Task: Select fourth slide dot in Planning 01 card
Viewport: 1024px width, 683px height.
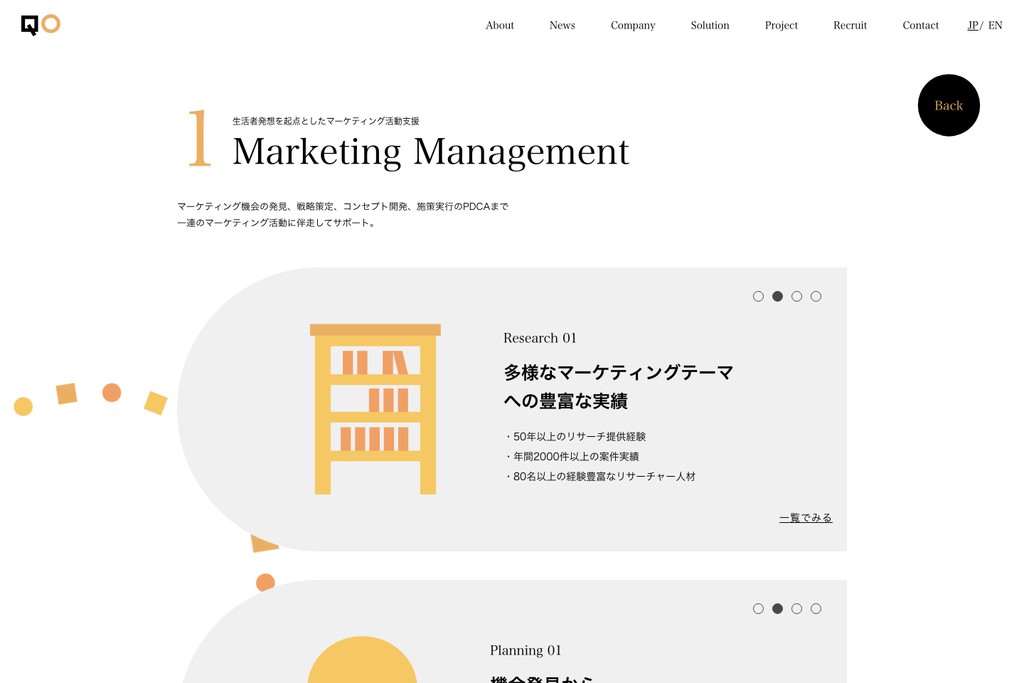Action: (x=816, y=609)
